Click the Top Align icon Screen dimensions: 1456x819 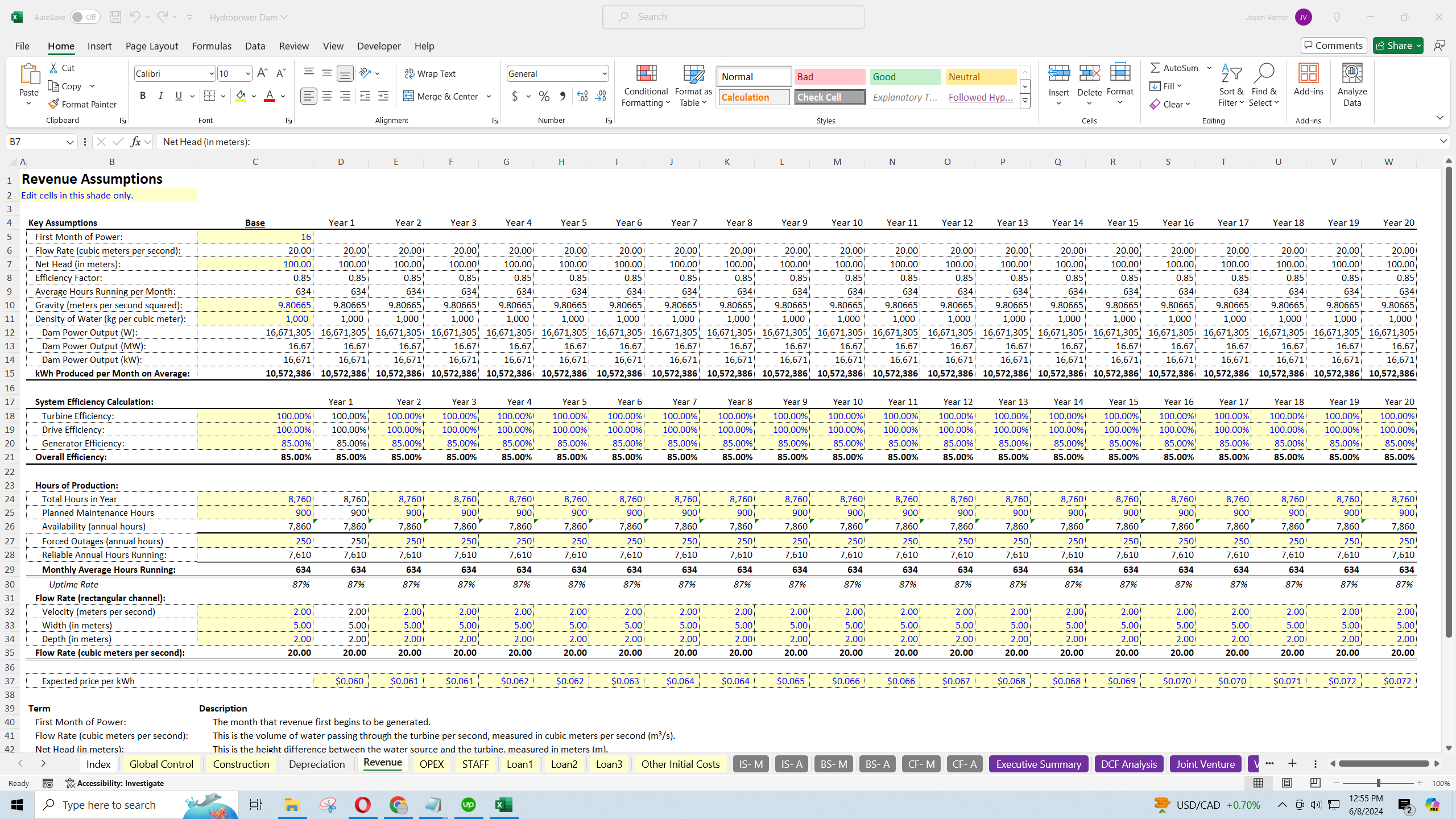click(x=309, y=72)
